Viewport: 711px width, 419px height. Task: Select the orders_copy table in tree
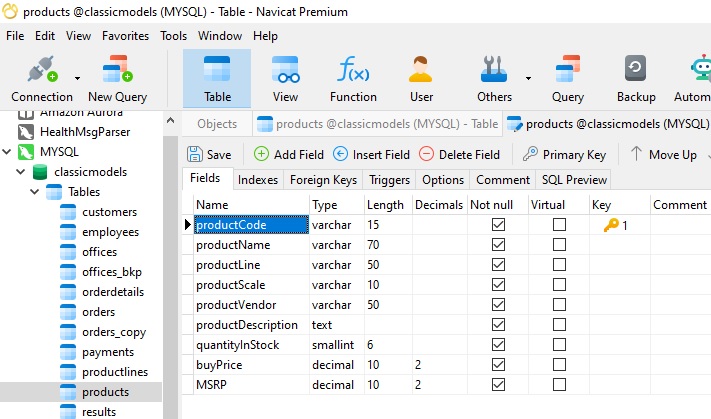pyautogui.click(x=114, y=332)
